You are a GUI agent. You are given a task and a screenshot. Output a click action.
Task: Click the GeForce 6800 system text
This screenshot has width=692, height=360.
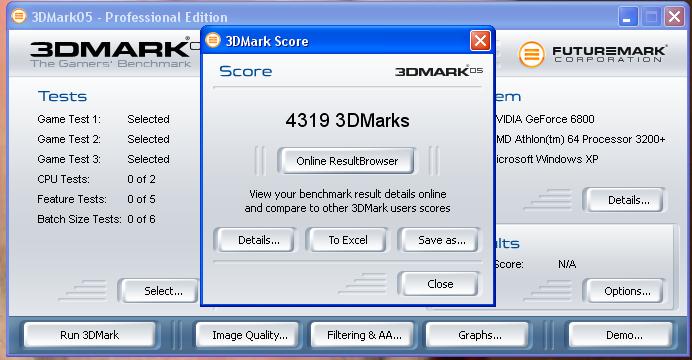[545, 119]
